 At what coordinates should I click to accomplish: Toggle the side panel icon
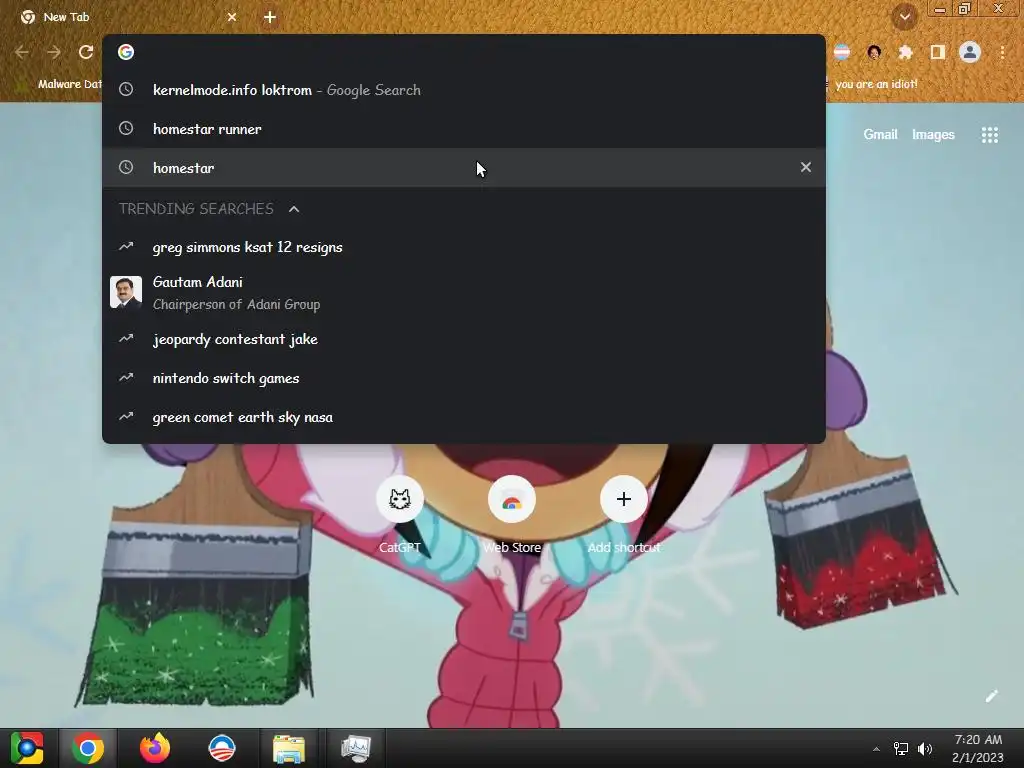937,52
